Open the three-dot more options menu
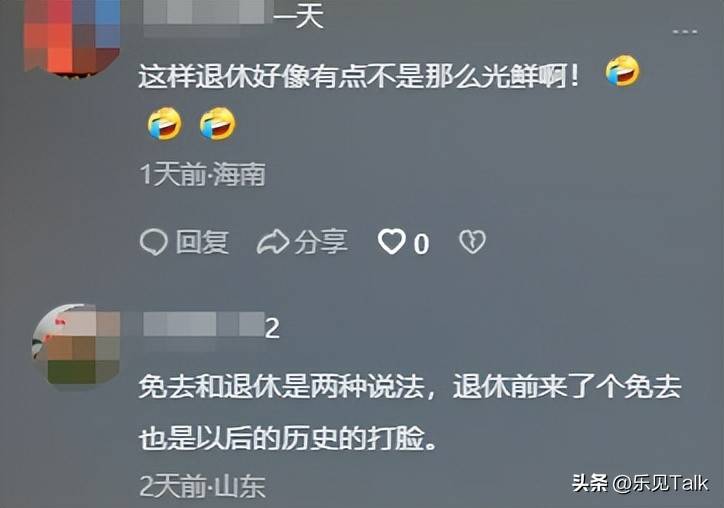The height and width of the screenshot is (508, 724). (x=685, y=31)
